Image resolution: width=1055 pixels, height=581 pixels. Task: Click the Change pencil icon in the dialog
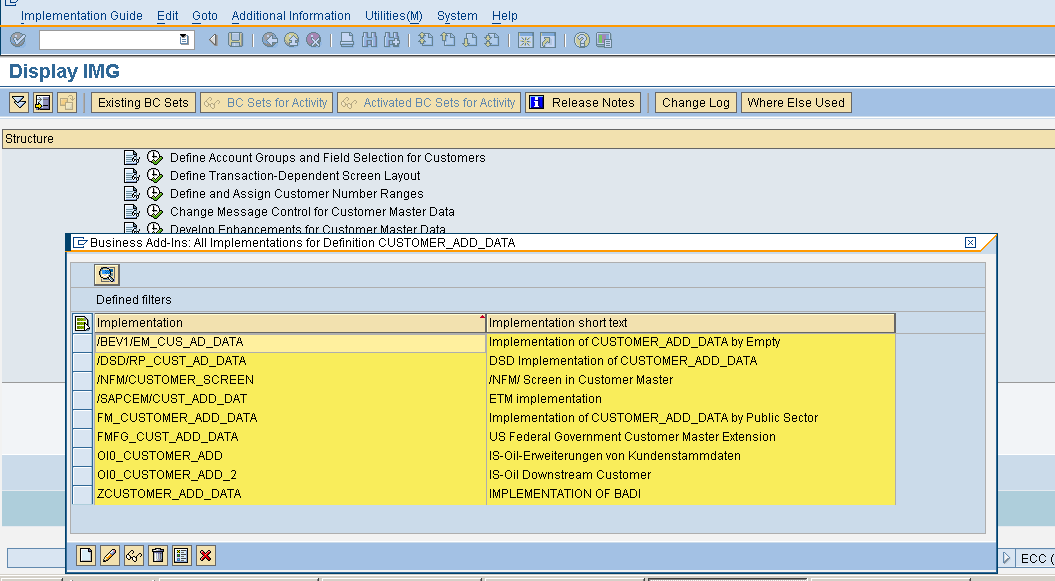click(x=109, y=555)
